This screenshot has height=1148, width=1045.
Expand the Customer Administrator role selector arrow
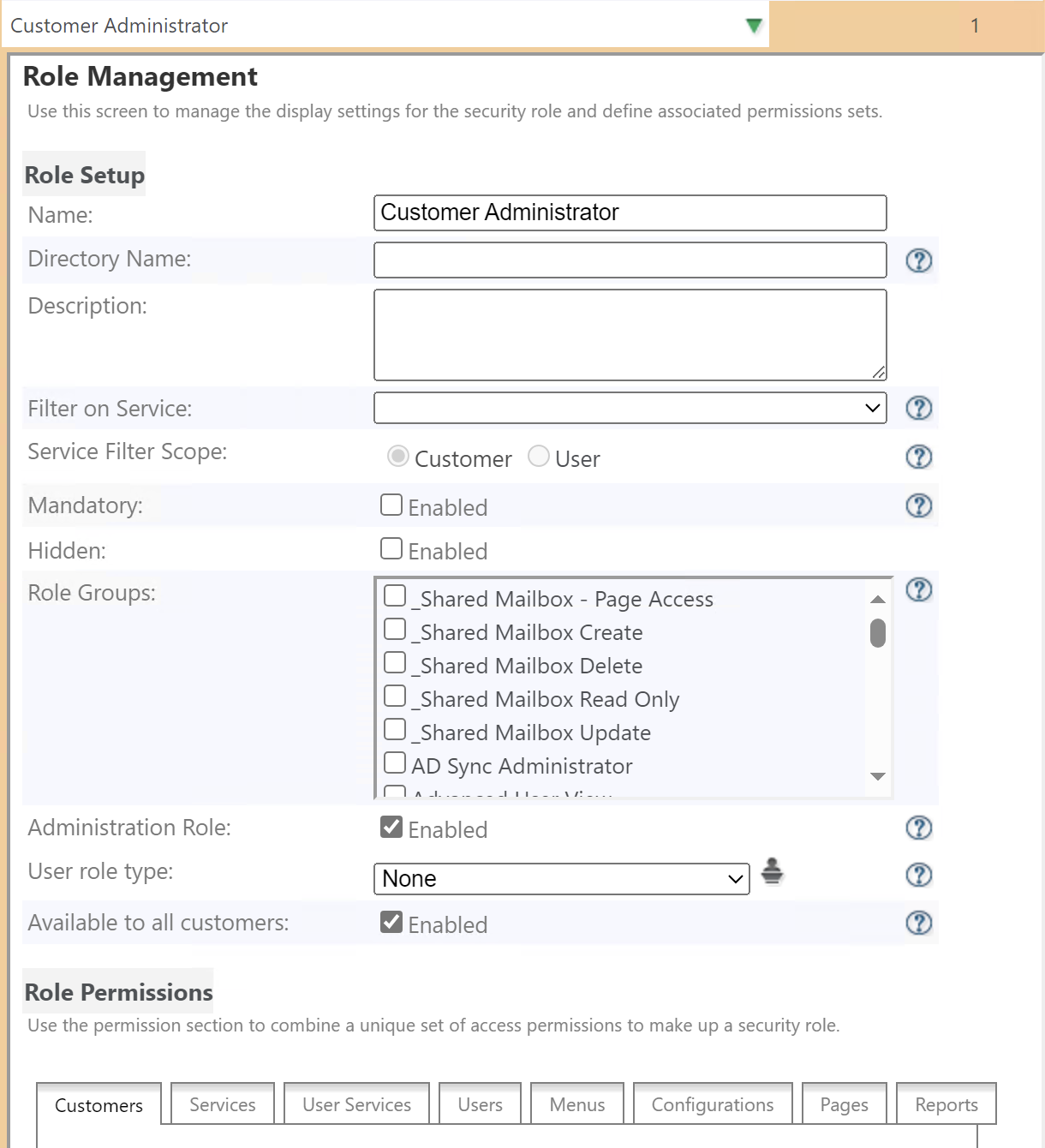click(x=754, y=26)
